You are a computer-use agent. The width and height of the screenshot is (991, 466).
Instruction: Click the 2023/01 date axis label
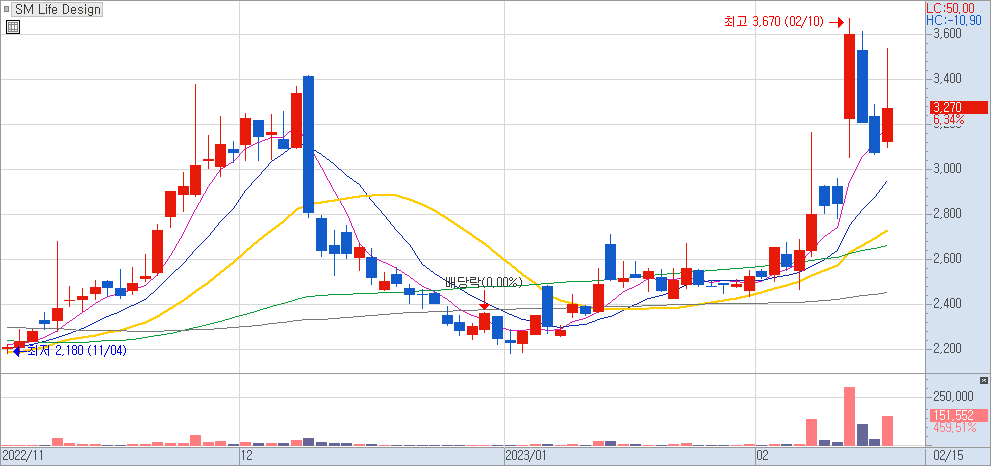click(526, 455)
